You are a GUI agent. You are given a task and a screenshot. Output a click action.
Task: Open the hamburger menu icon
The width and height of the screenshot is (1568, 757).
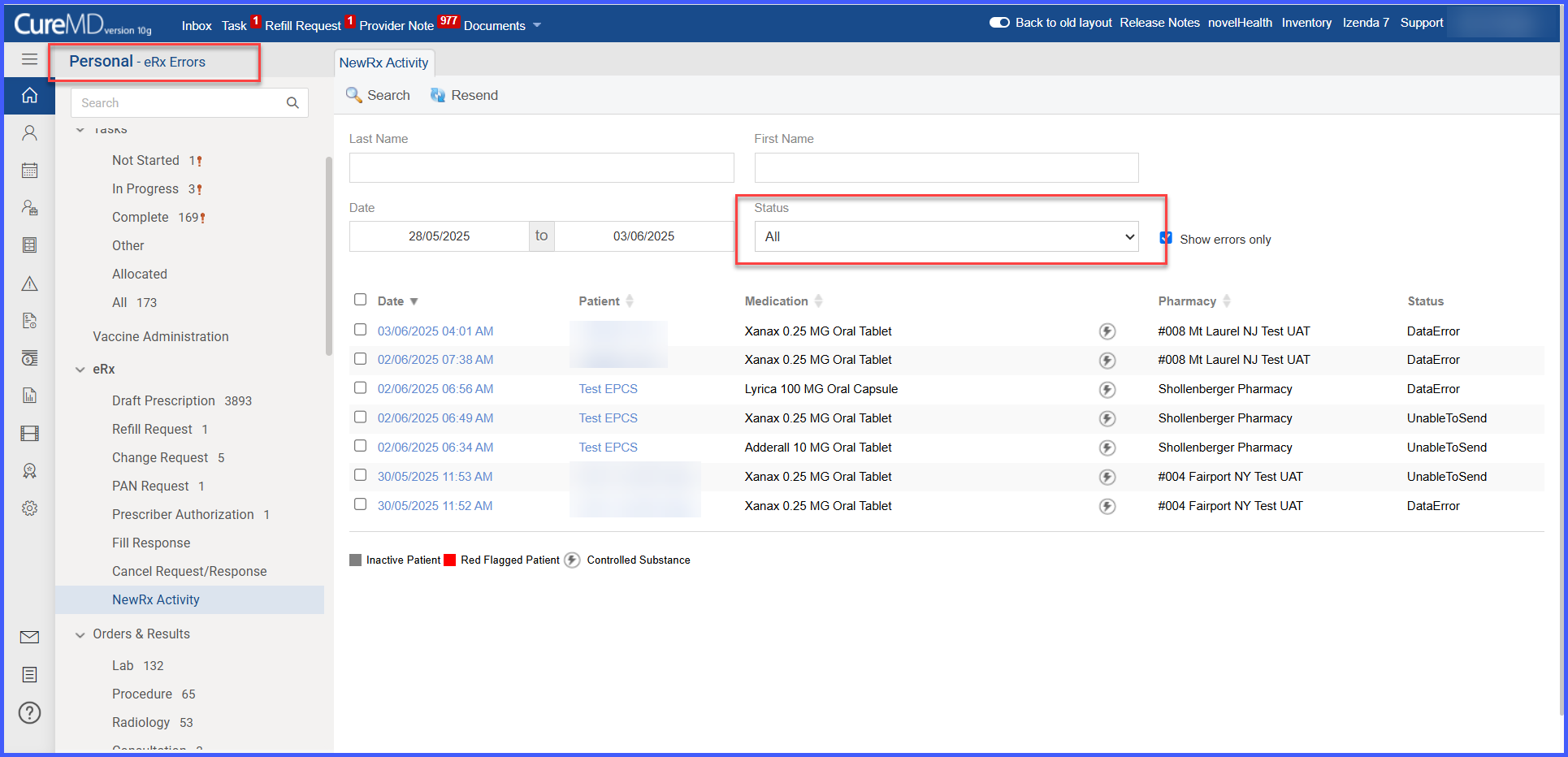[29, 59]
